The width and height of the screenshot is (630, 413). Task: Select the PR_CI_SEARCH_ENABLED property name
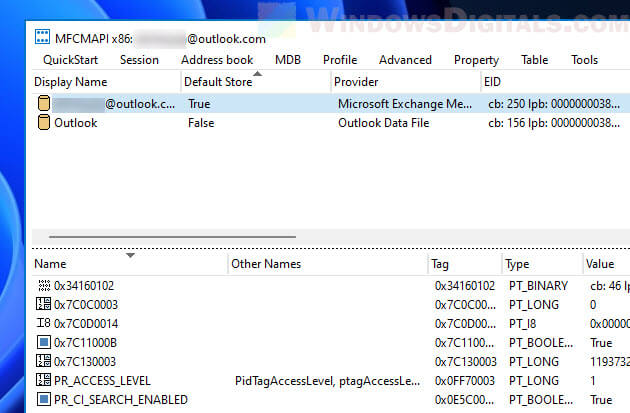tap(121, 400)
